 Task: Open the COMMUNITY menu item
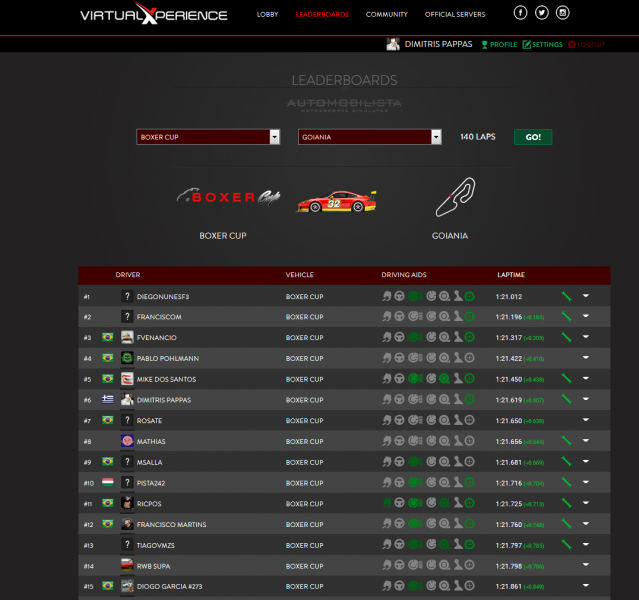tap(387, 15)
